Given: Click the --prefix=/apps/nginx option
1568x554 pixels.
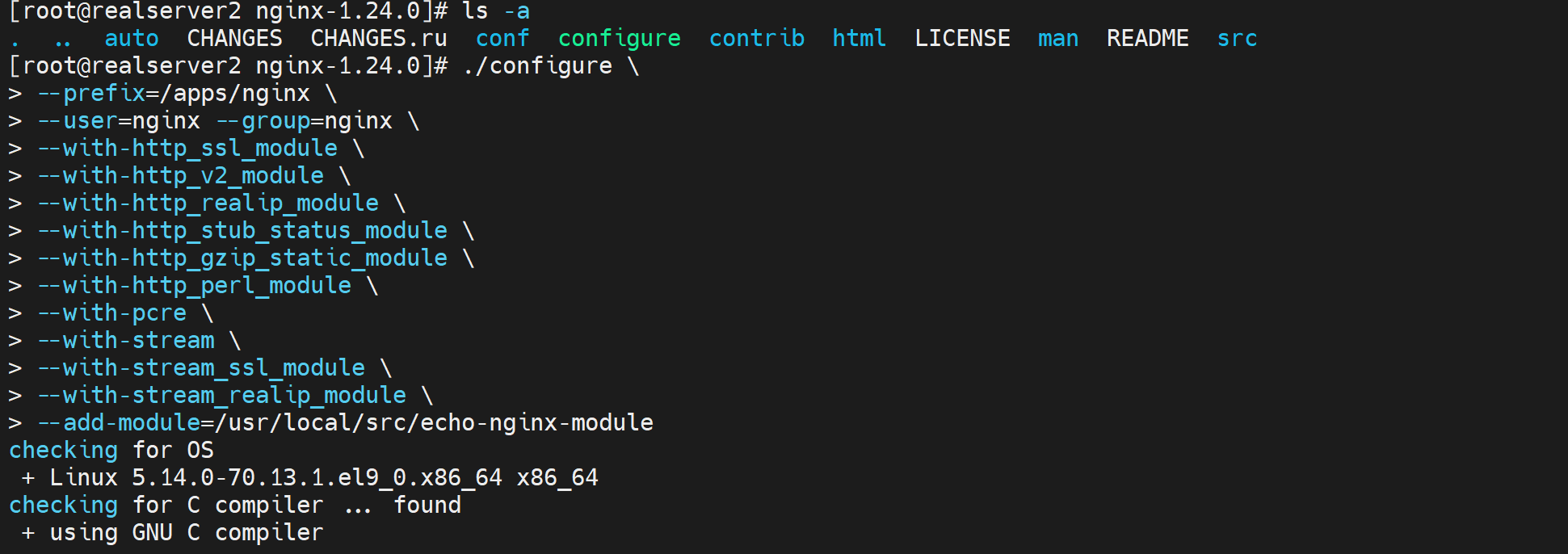Looking at the screenshot, I should (x=174, y=94).
